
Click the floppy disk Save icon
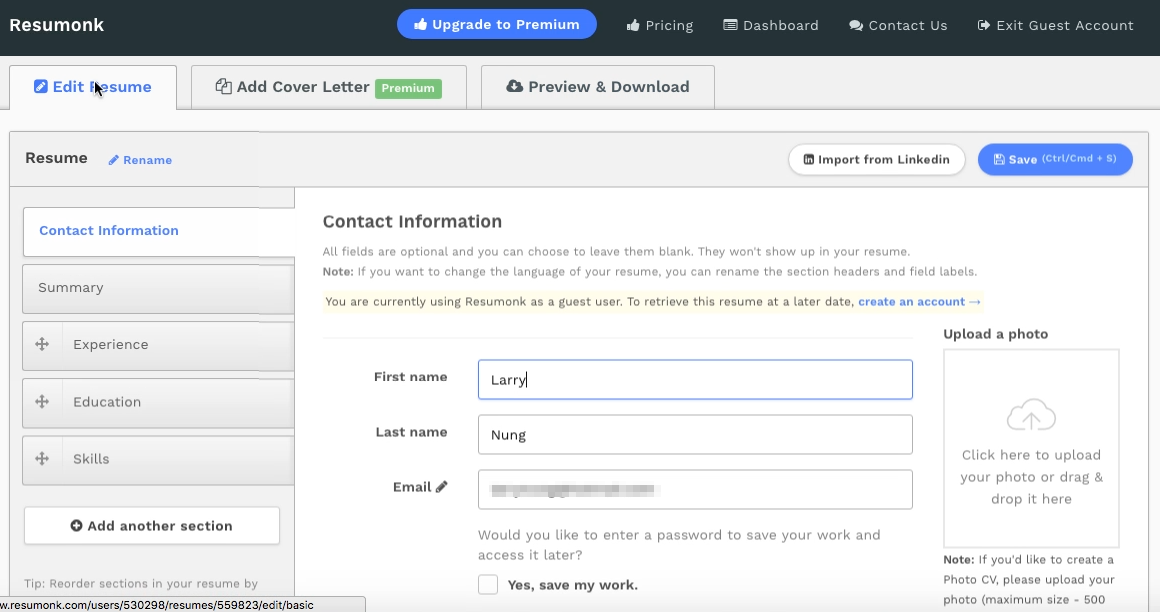[999, 159]
